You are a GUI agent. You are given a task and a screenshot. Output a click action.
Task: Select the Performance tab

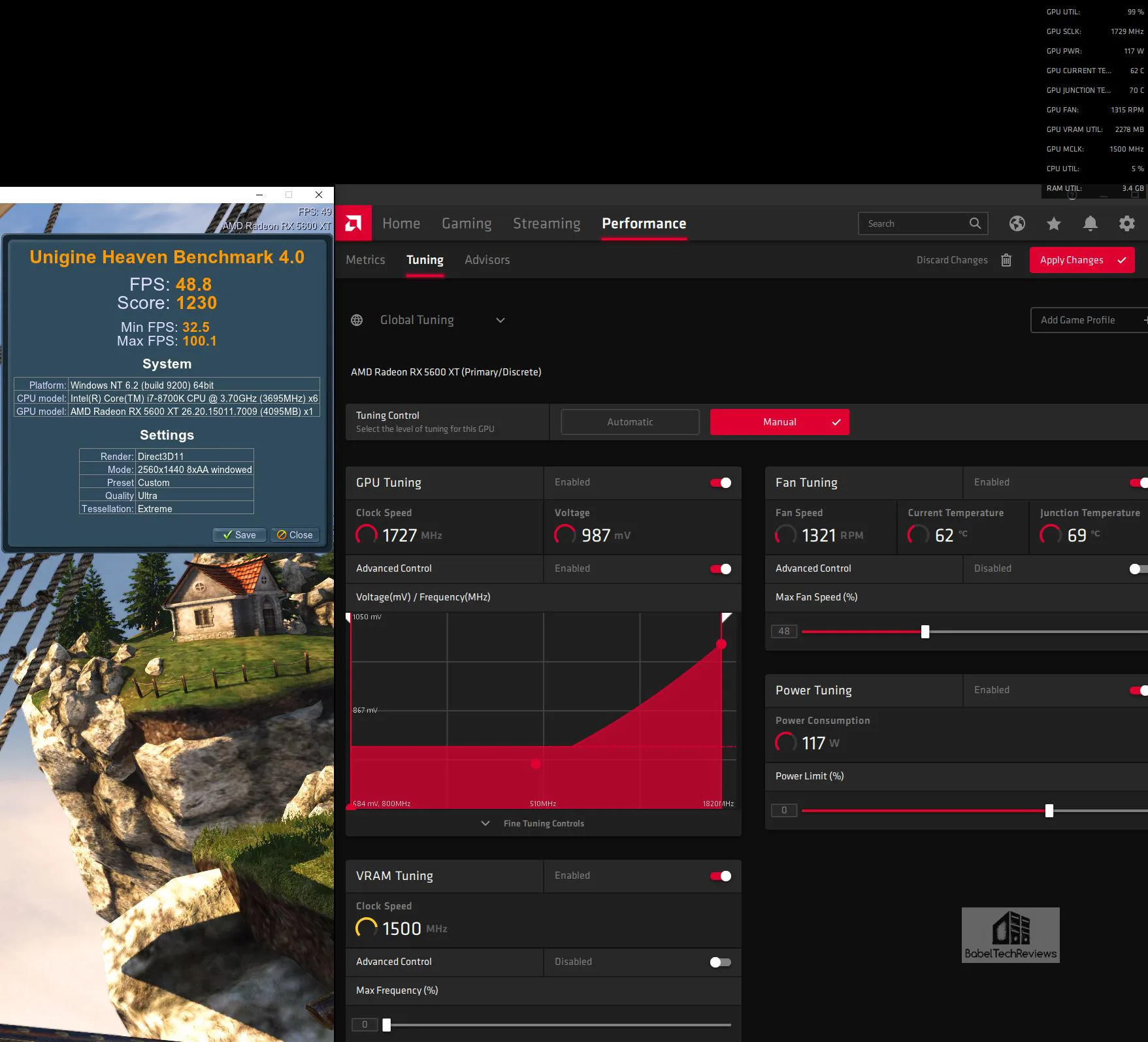pos(644,223)
